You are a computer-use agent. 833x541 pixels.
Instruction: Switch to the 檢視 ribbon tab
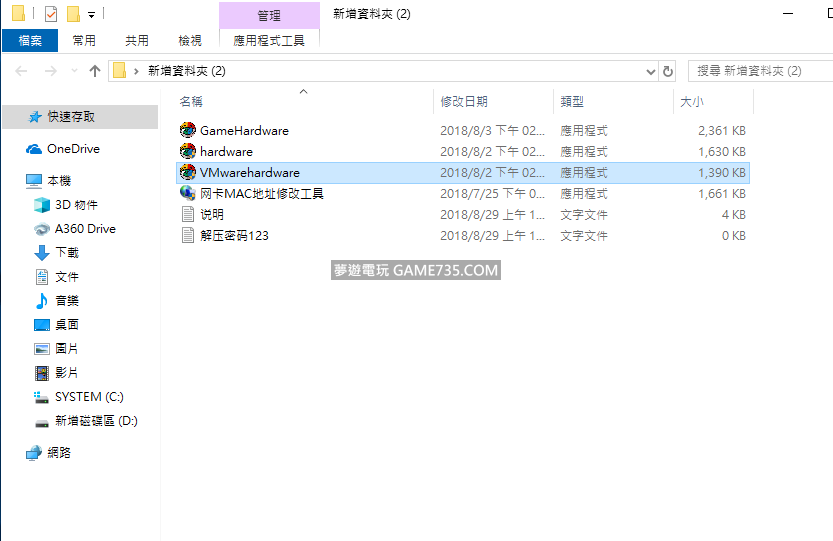pos(190,40)
